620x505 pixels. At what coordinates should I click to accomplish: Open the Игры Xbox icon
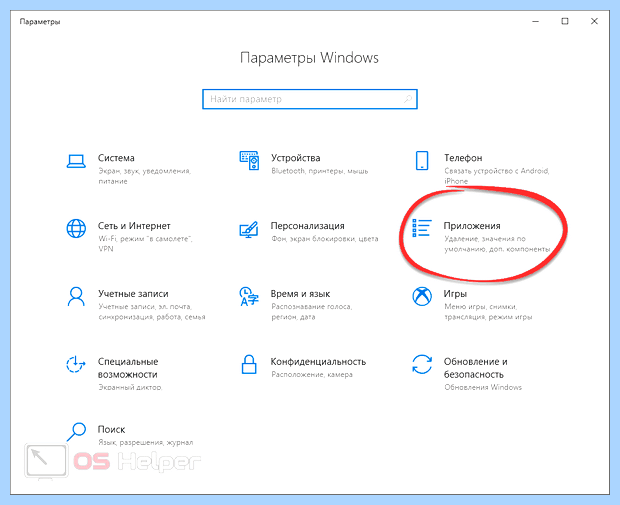point(422,297)
